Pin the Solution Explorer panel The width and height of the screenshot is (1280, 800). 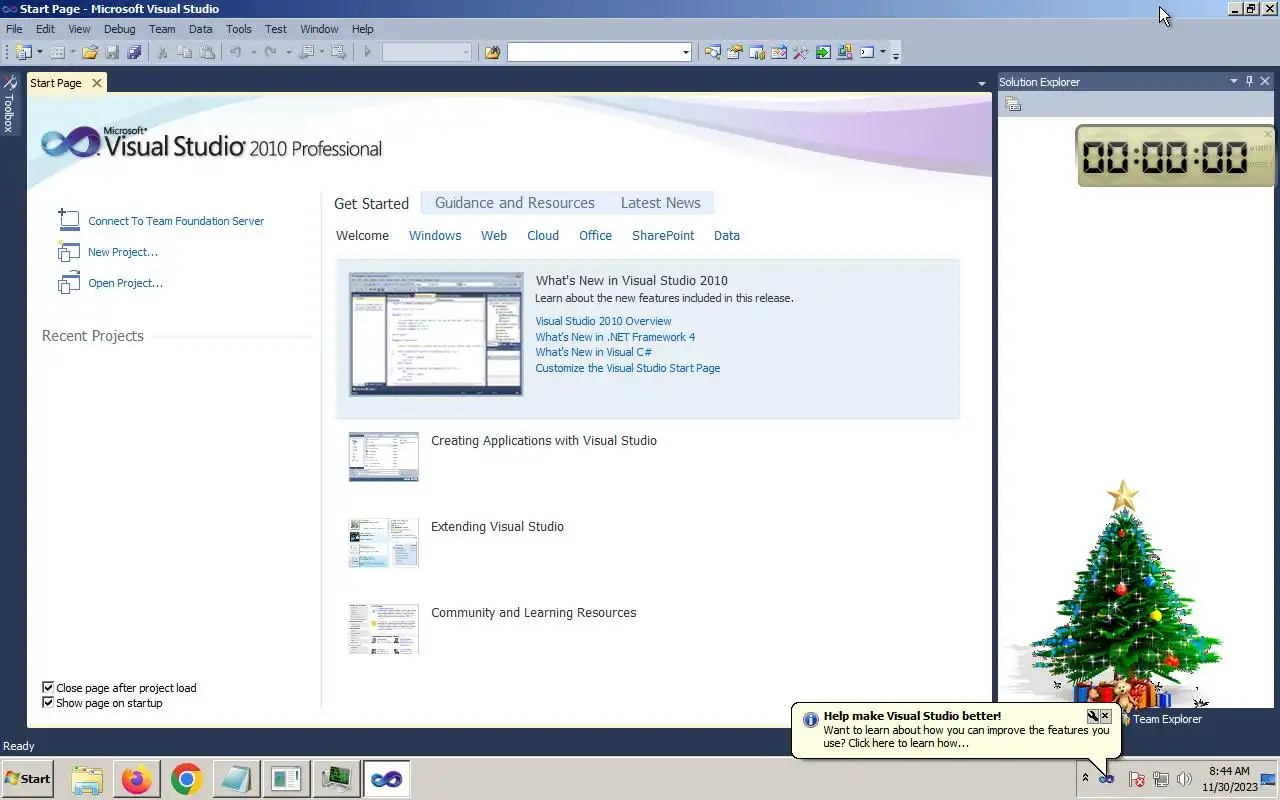point(1249,81)
